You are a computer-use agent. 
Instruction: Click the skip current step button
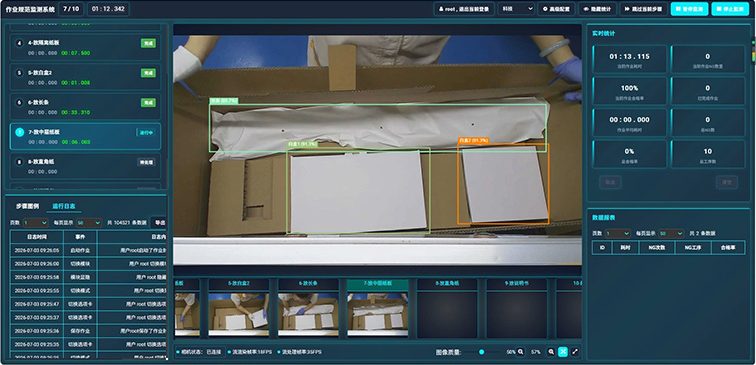(x=643, y=9)
